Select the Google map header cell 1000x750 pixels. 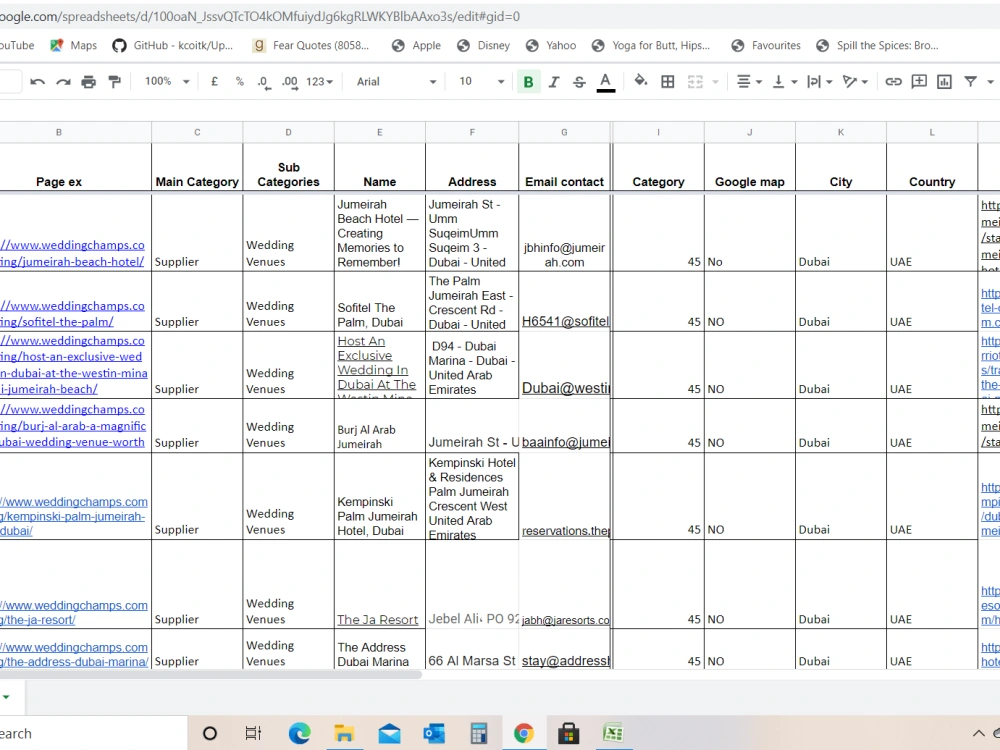coord(749,168)
